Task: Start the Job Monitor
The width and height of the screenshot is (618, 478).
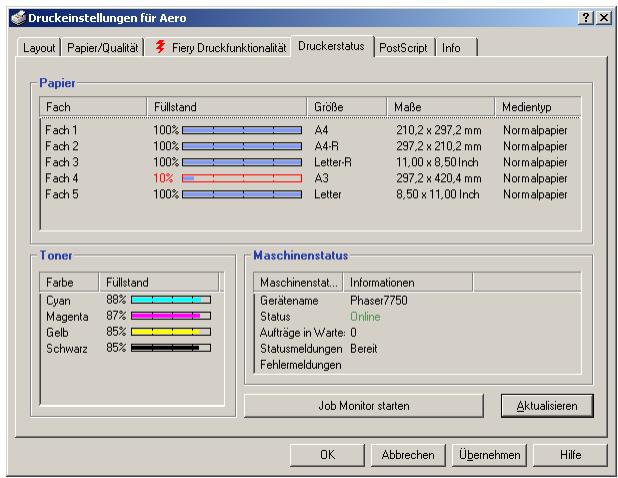Action: click(x=364, y=406)
